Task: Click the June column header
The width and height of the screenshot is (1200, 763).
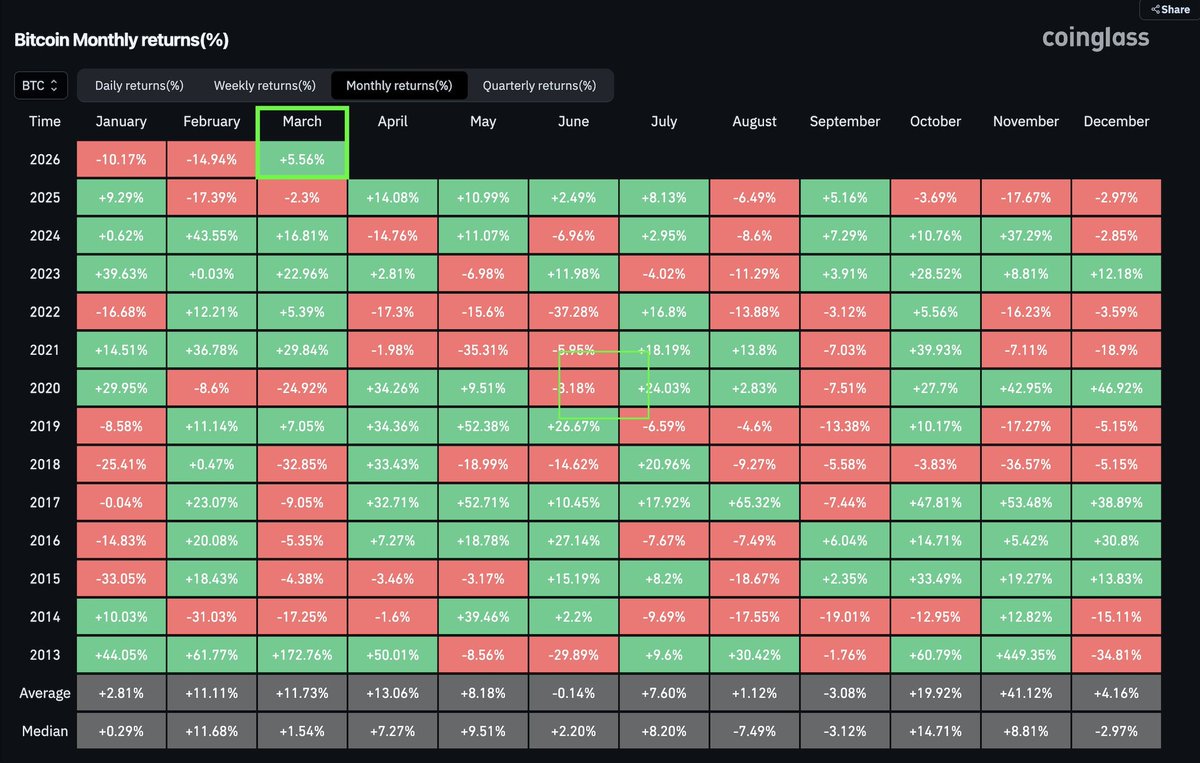Action: pyautogui.click(x=573, y=121)
